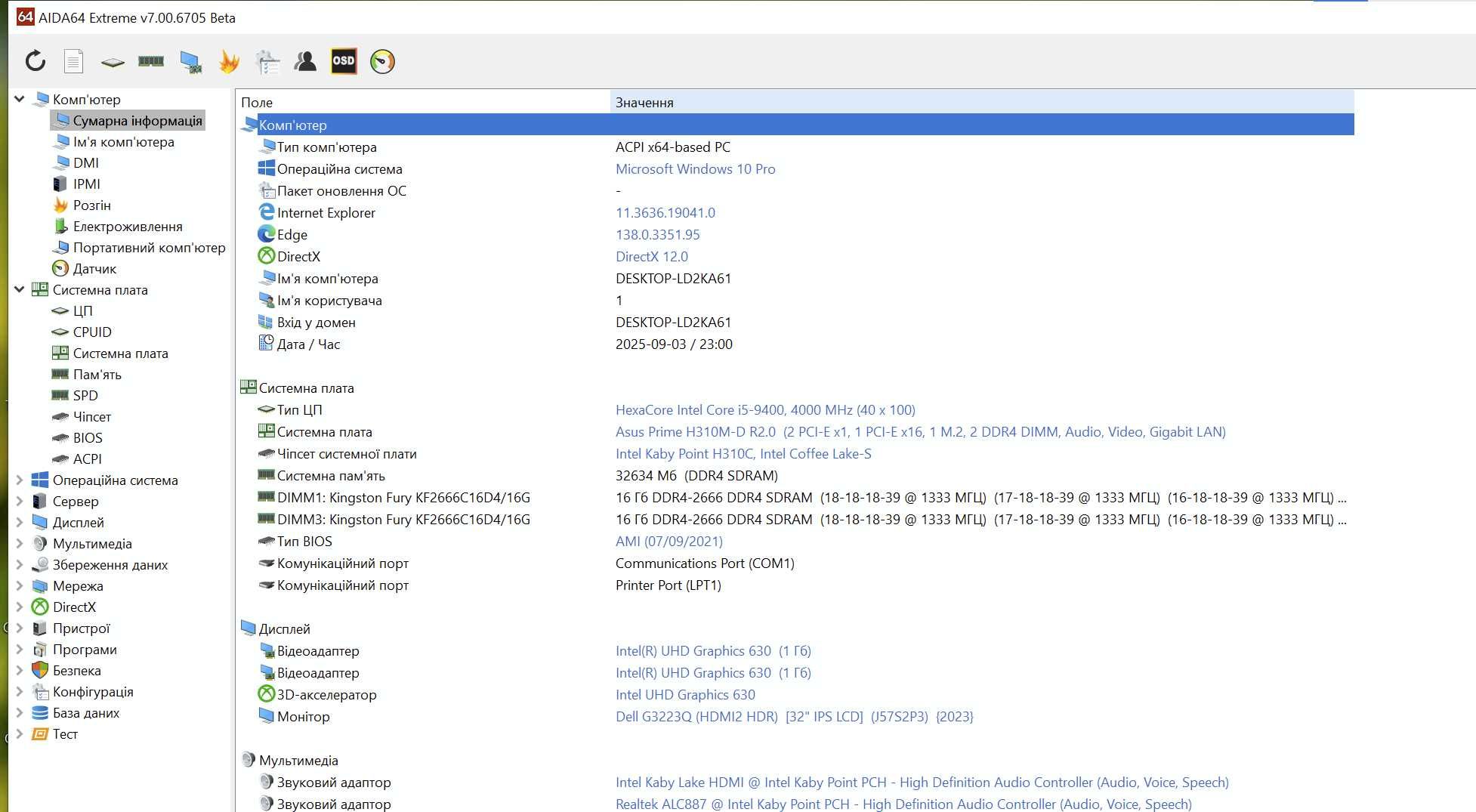
Task: Click the Конфігурація tree icon
Action: (x=40, y=692)
